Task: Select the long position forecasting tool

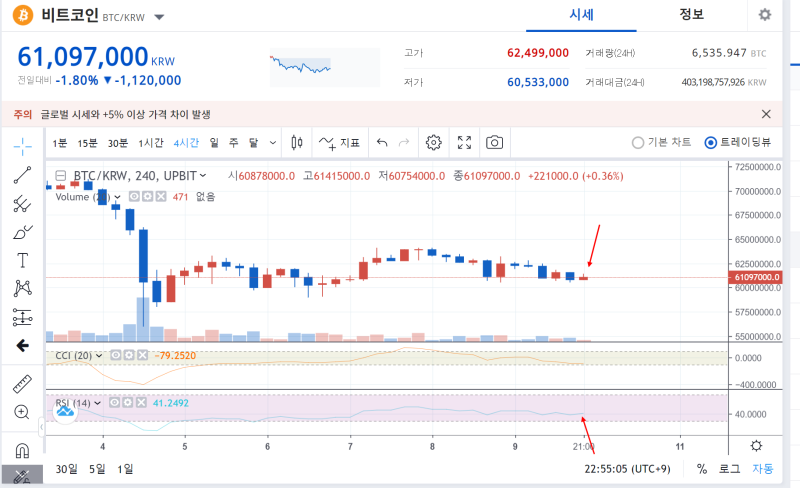Action: point(22,317)
